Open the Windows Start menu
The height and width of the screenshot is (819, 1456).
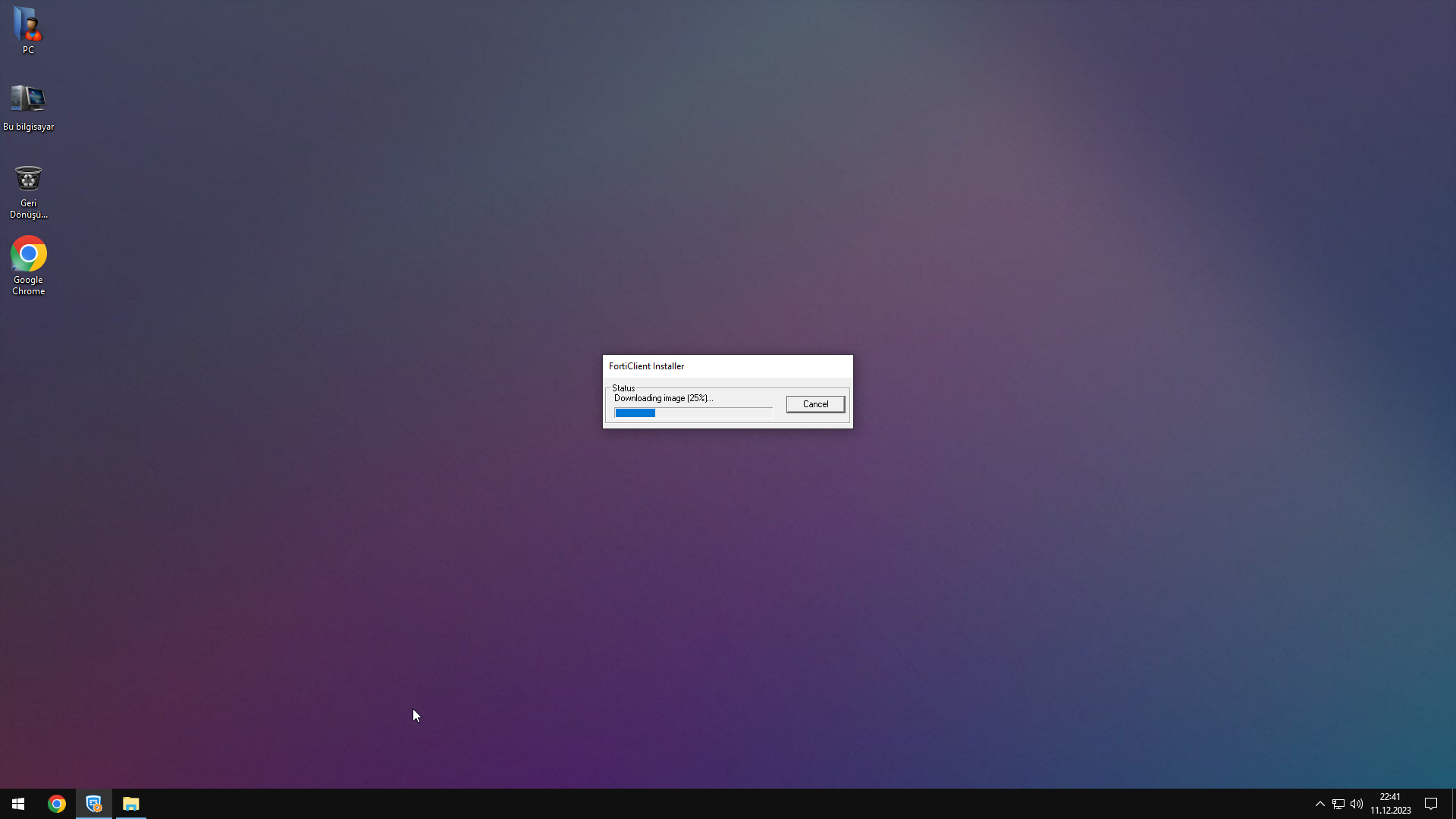click(x=18, y=804)
